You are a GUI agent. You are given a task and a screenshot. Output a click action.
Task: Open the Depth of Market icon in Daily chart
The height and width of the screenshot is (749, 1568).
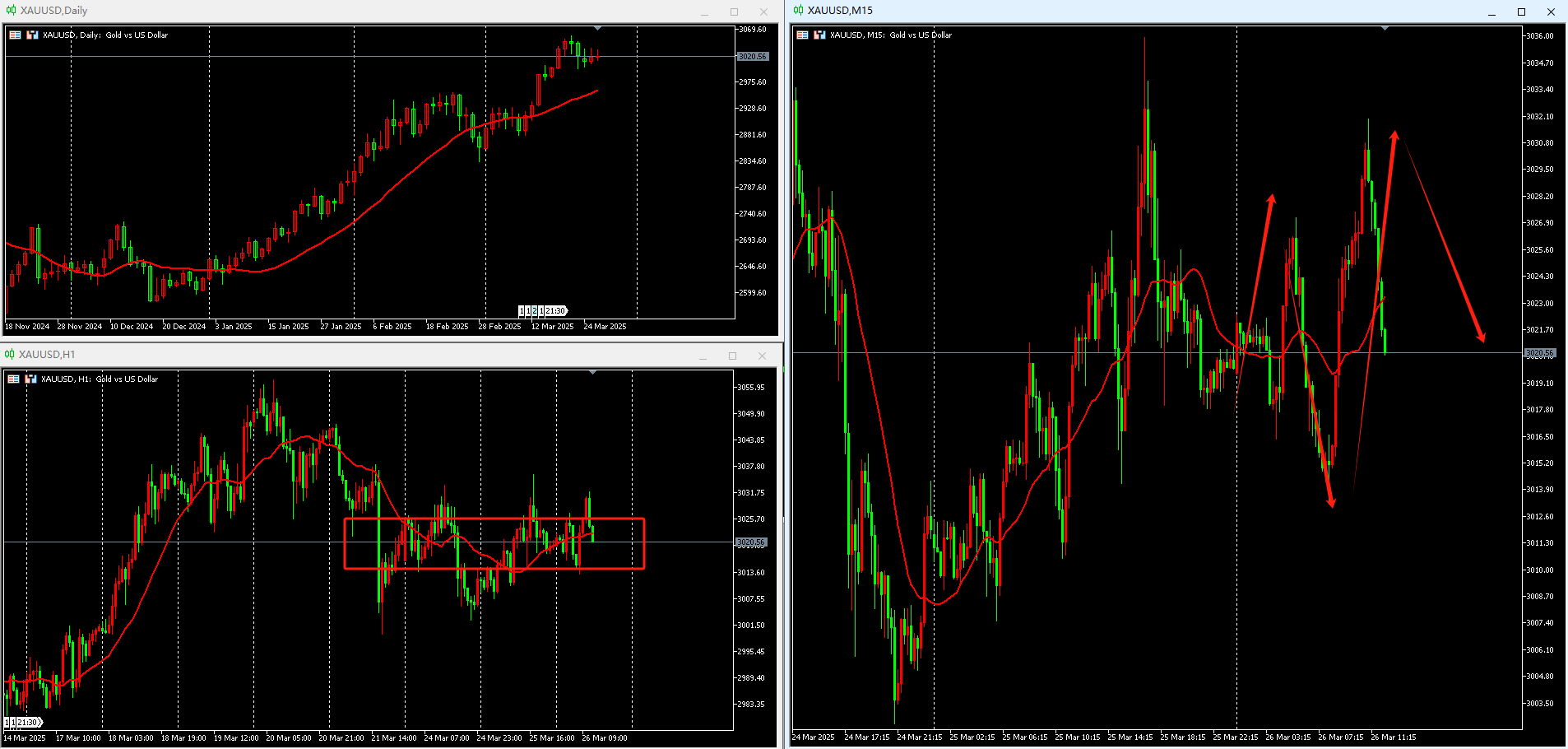pos(15,35)
